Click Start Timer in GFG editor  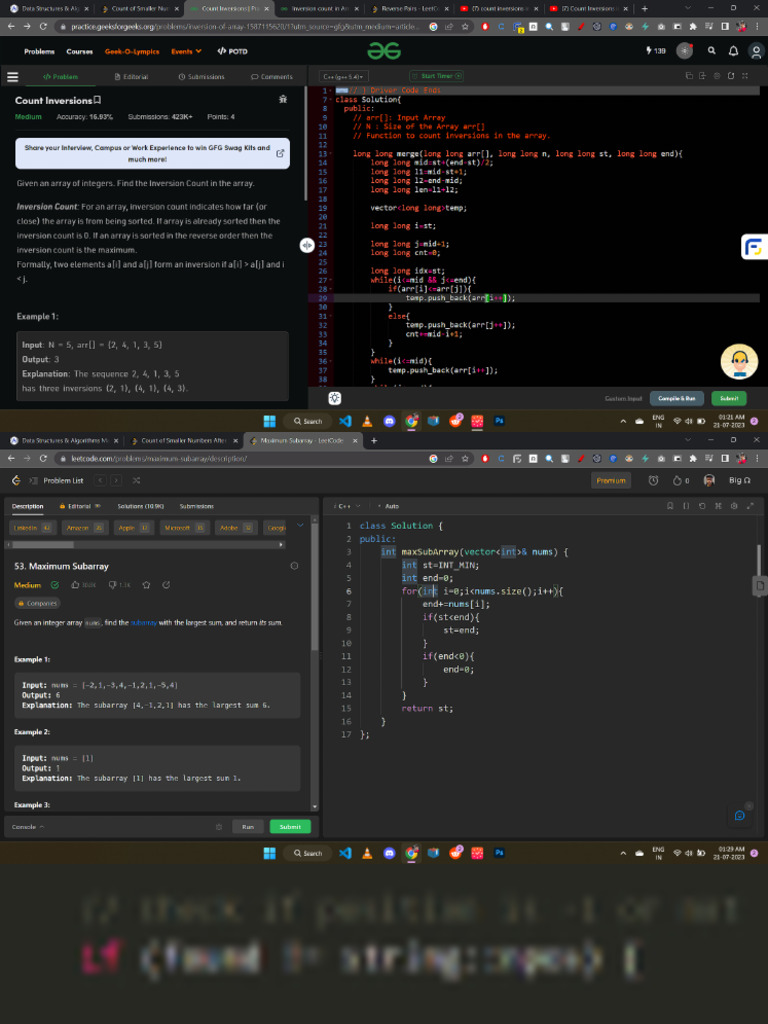coord(436,76)
